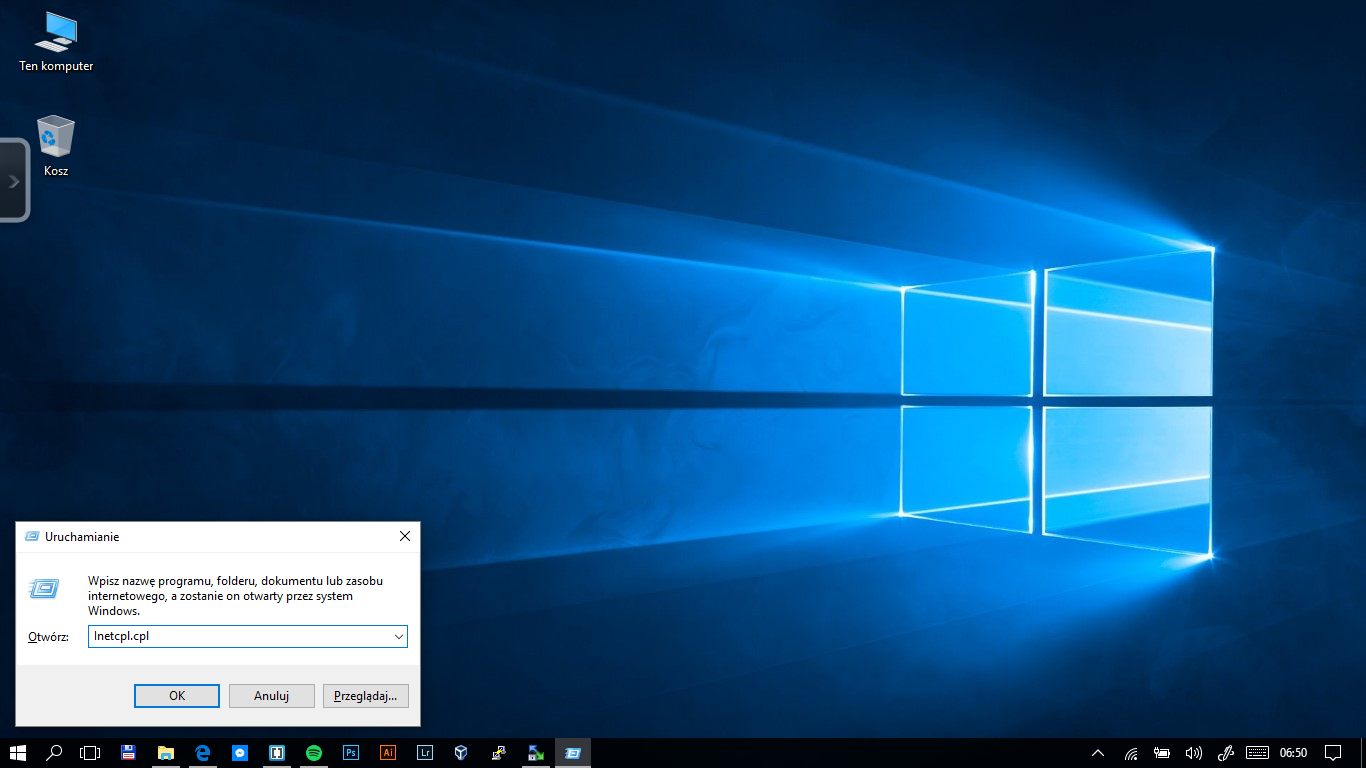The height and width of the screenshot is (768, 1366).
Task: Open the Windows Start menu
Action: pos(17,753)
